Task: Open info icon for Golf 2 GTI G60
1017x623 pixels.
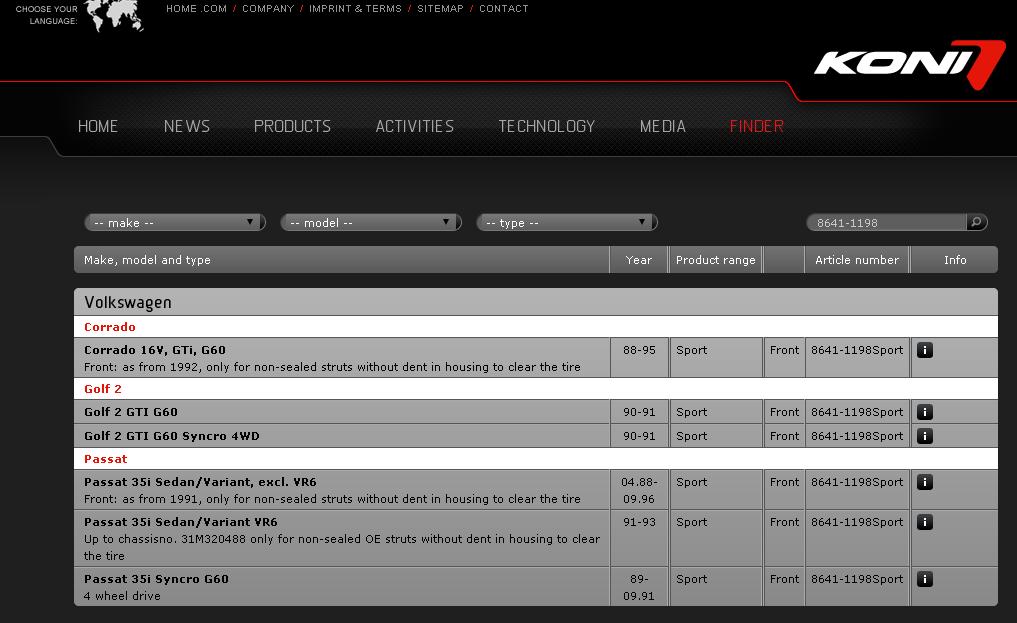Action: [925, 412]
